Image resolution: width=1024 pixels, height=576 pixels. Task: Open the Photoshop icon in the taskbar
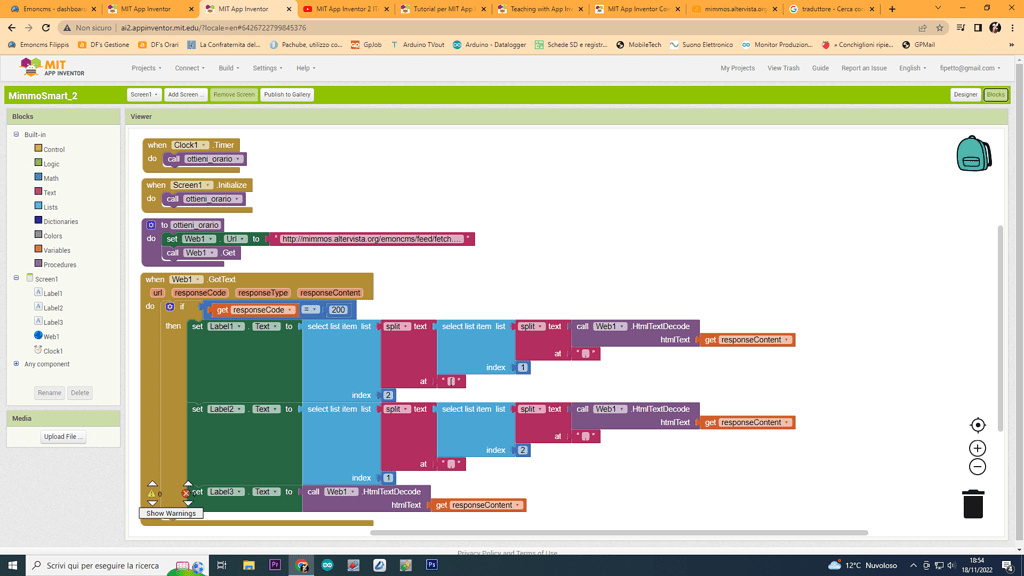(431, 565)
